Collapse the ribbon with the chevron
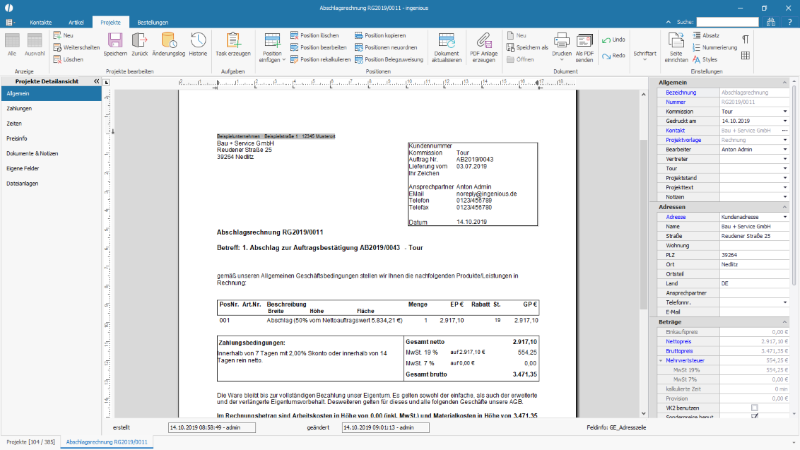The height and width of the screenshot is (450, 800). (x=668, y=22)
